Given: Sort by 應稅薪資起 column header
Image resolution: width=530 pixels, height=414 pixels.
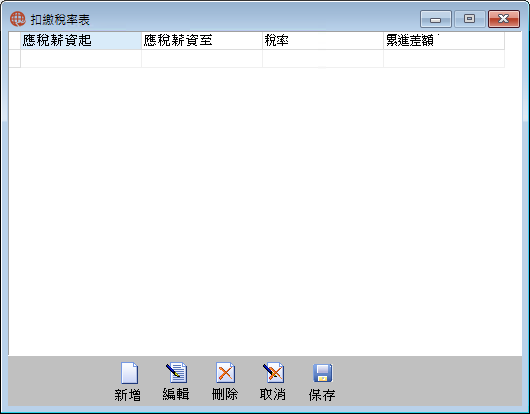Looking at the screenshot, I should [81, 41].
